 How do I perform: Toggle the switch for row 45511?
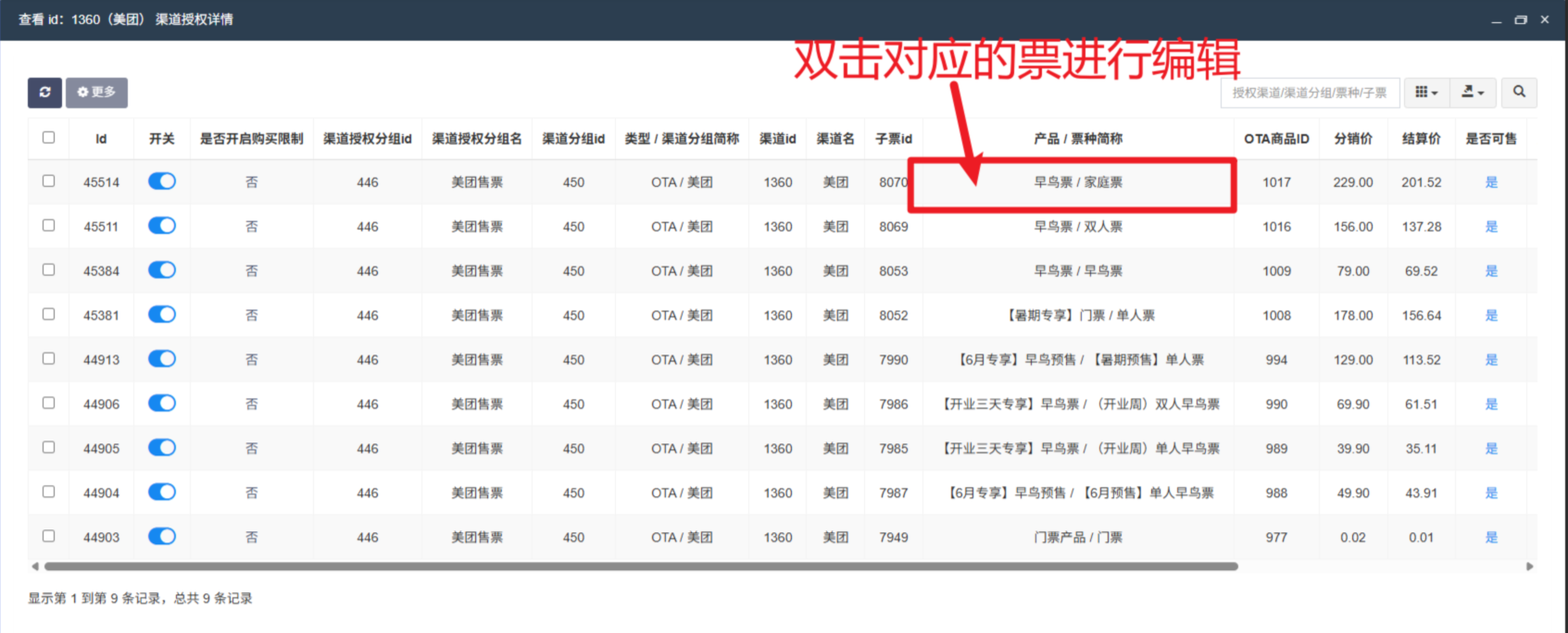pyautogui.click(x=162, y=226)
